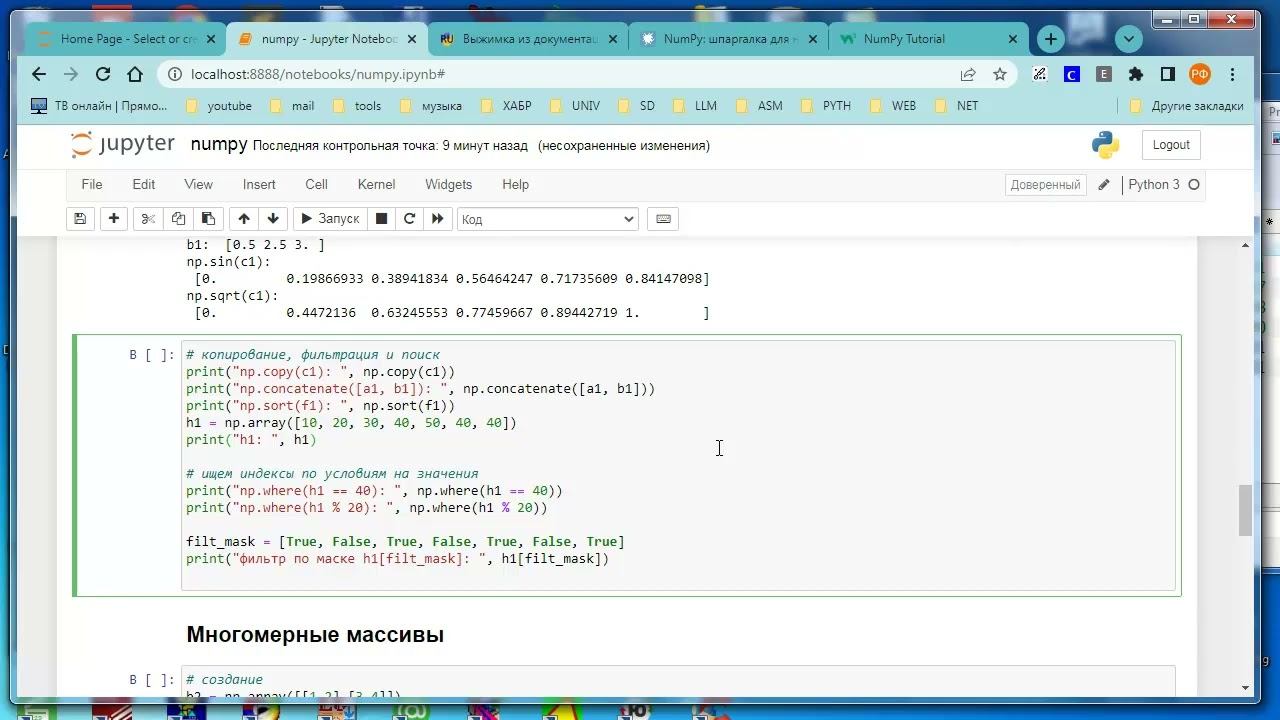Open the Insert menu
This screenshot has height=720, width=1280.
259,184
